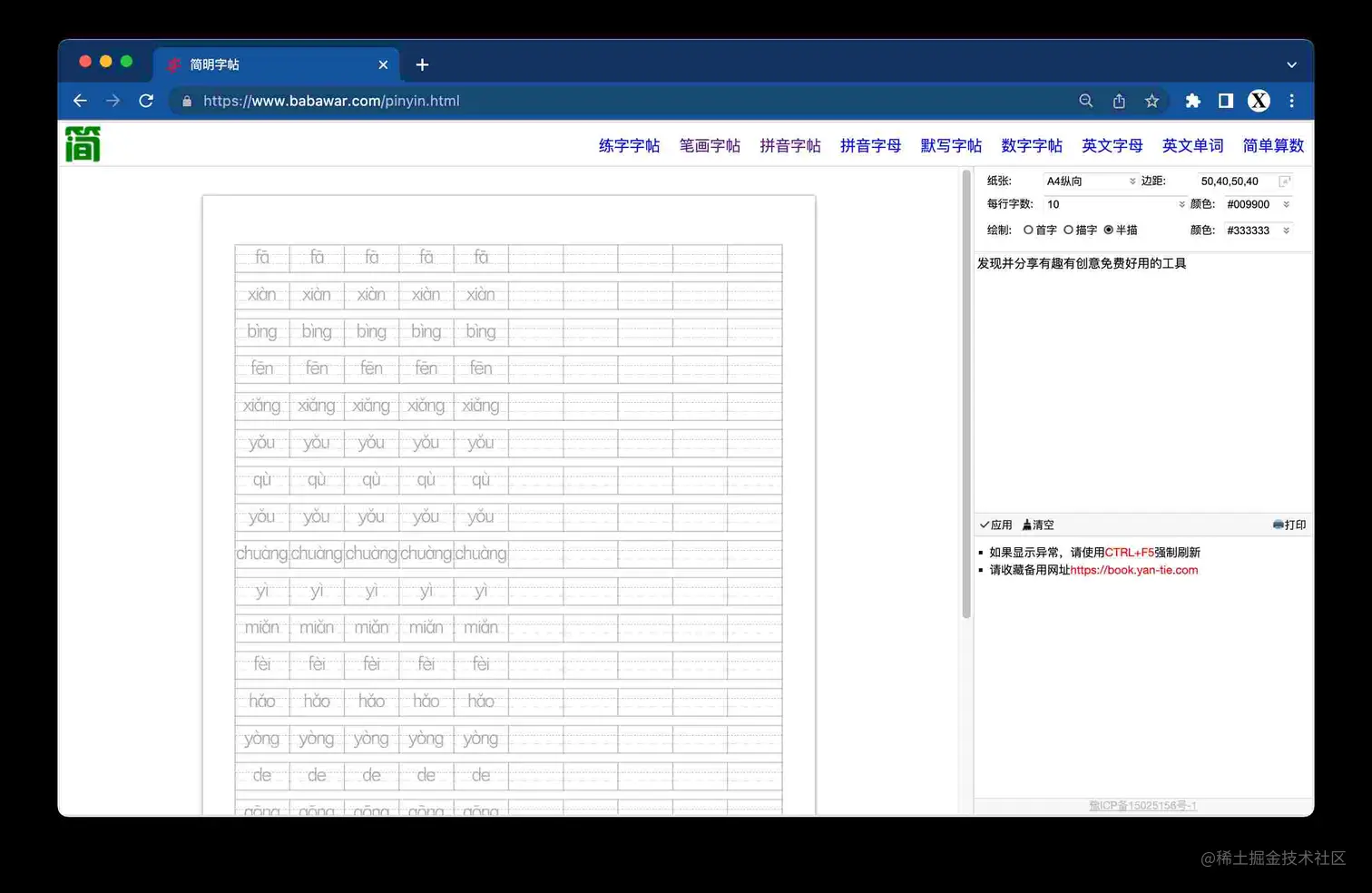The image size is (1372, 893).
Task: Click the first 'hǎo' cell in the worksheet
Action: [x=262, y=701]
